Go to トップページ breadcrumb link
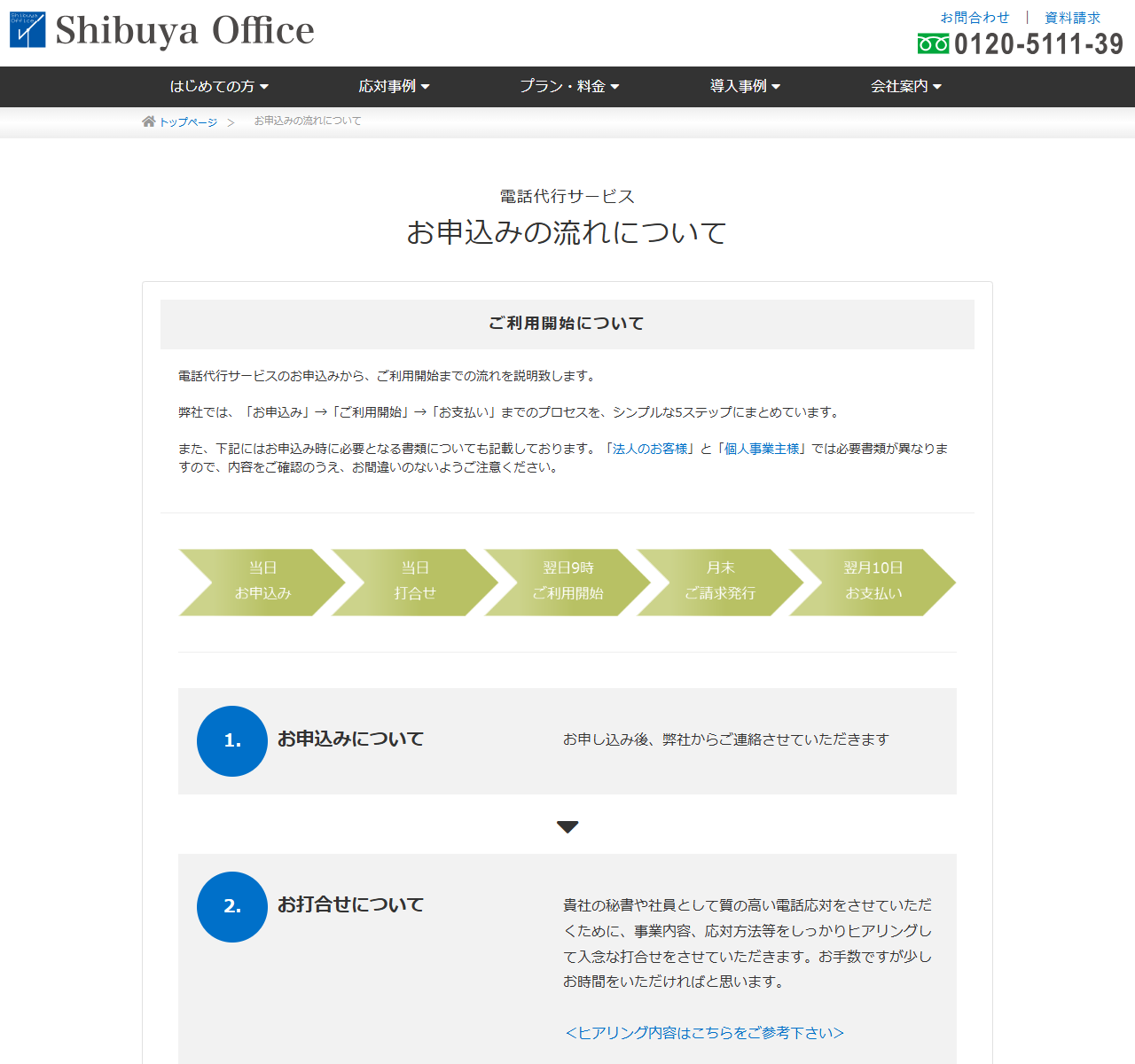This screenshot has width=1135, height=1064. click(x=188, y=122)
